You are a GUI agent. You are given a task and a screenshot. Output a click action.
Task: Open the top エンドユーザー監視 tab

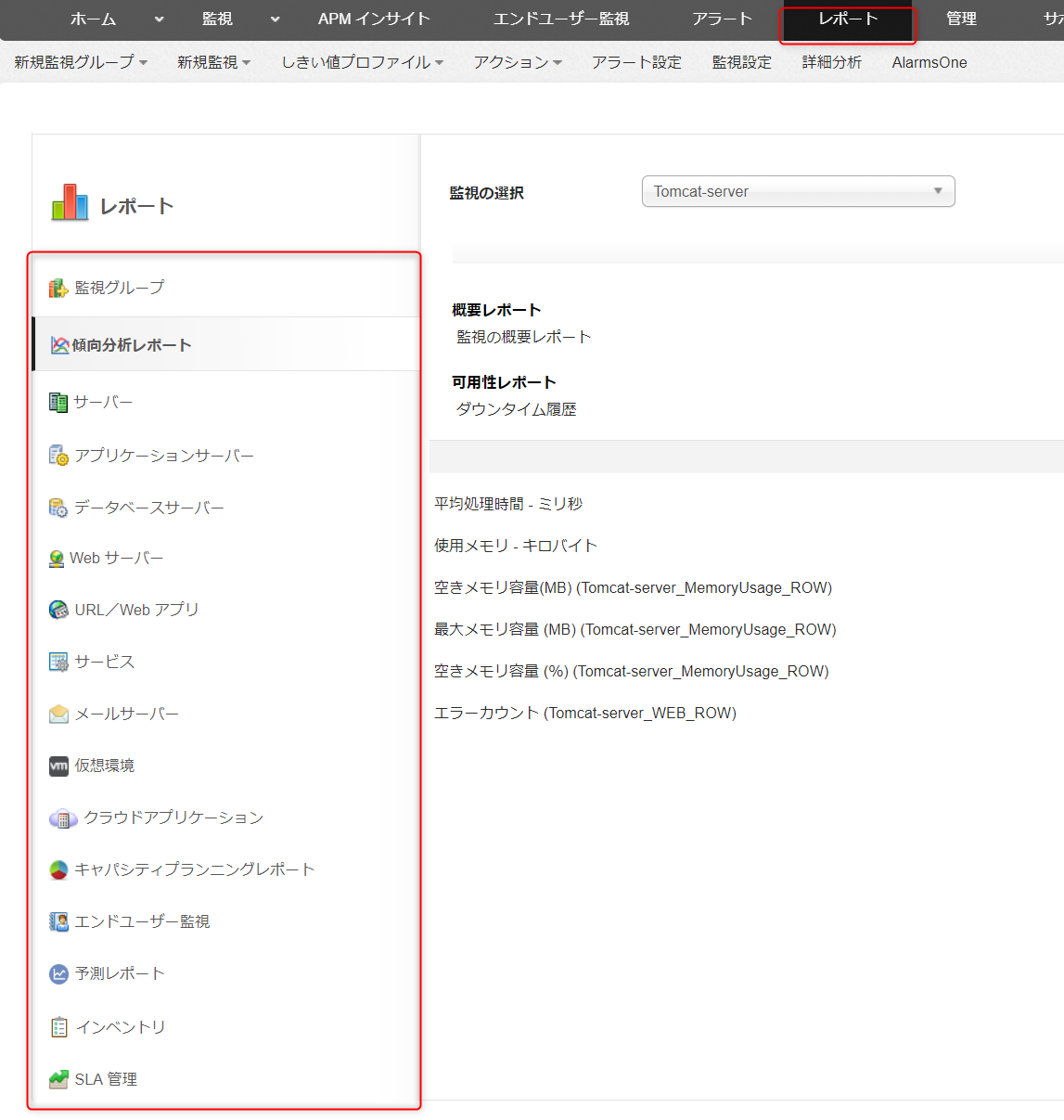coord(561,19)
